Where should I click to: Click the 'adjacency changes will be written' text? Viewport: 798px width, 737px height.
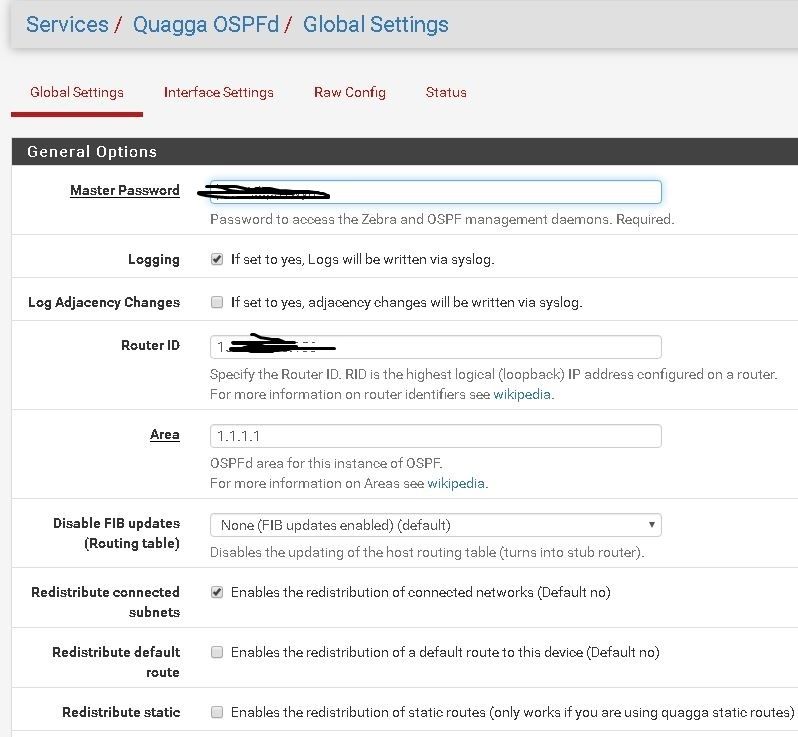click(407, 302)
